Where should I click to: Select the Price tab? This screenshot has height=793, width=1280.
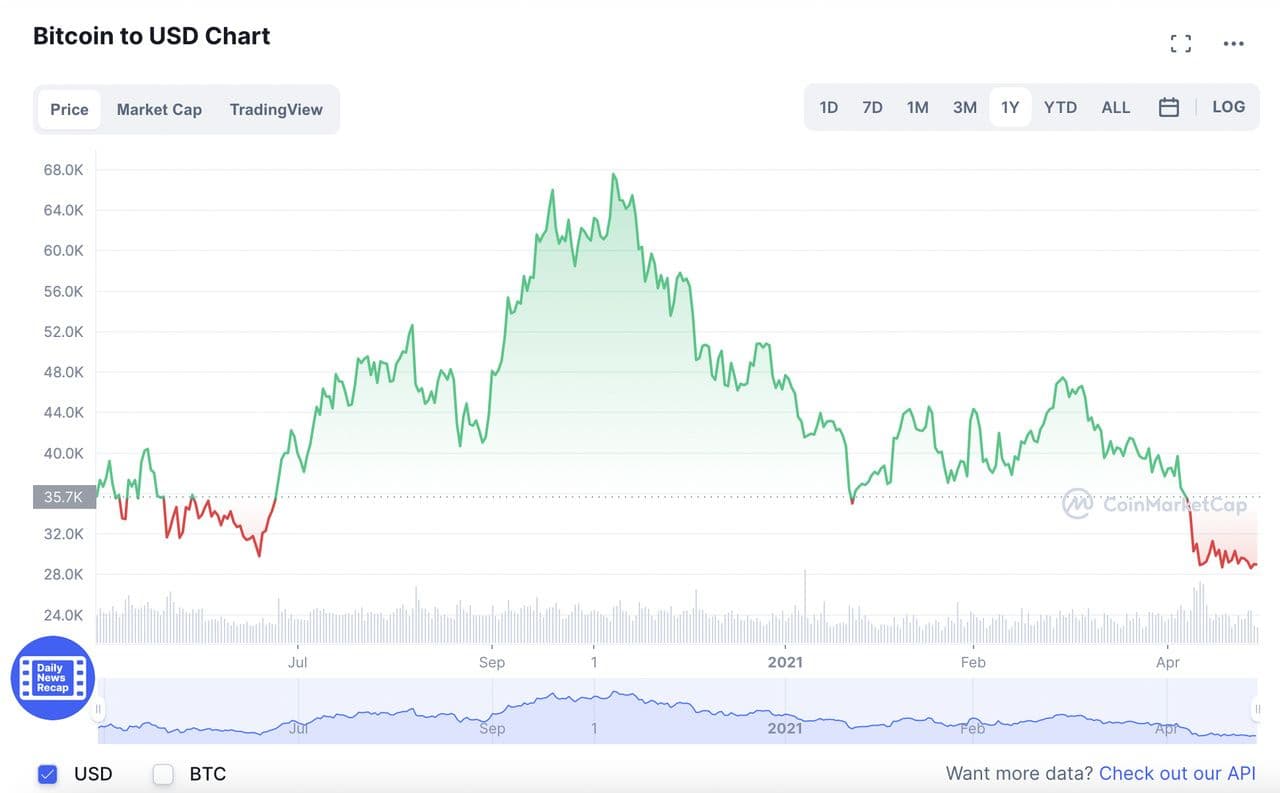coord(69,109)
